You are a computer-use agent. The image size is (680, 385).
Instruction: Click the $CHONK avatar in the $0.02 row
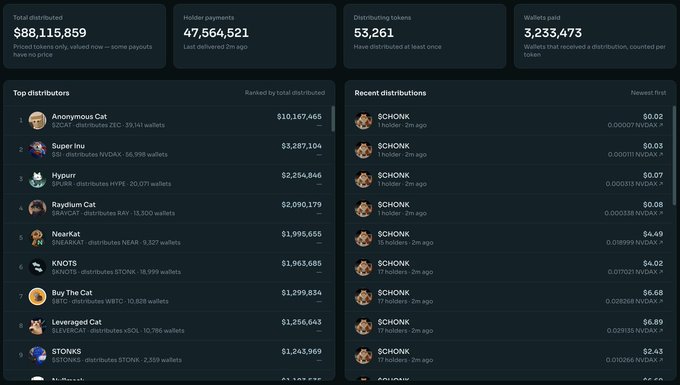(x=363, y=121)
